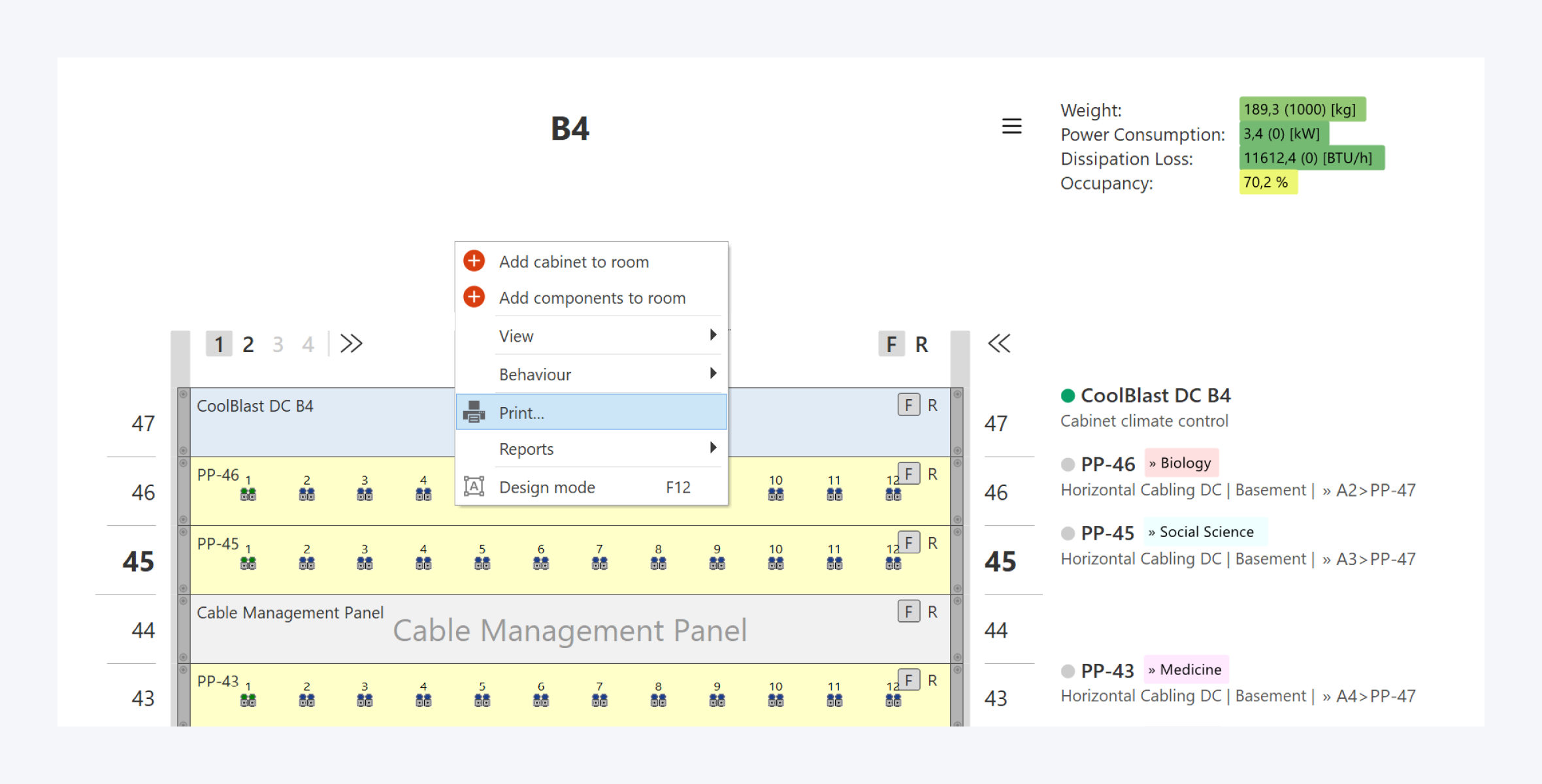
Task: Toggle the F button on Cable Management Panel row
Action: click(908, 612)
